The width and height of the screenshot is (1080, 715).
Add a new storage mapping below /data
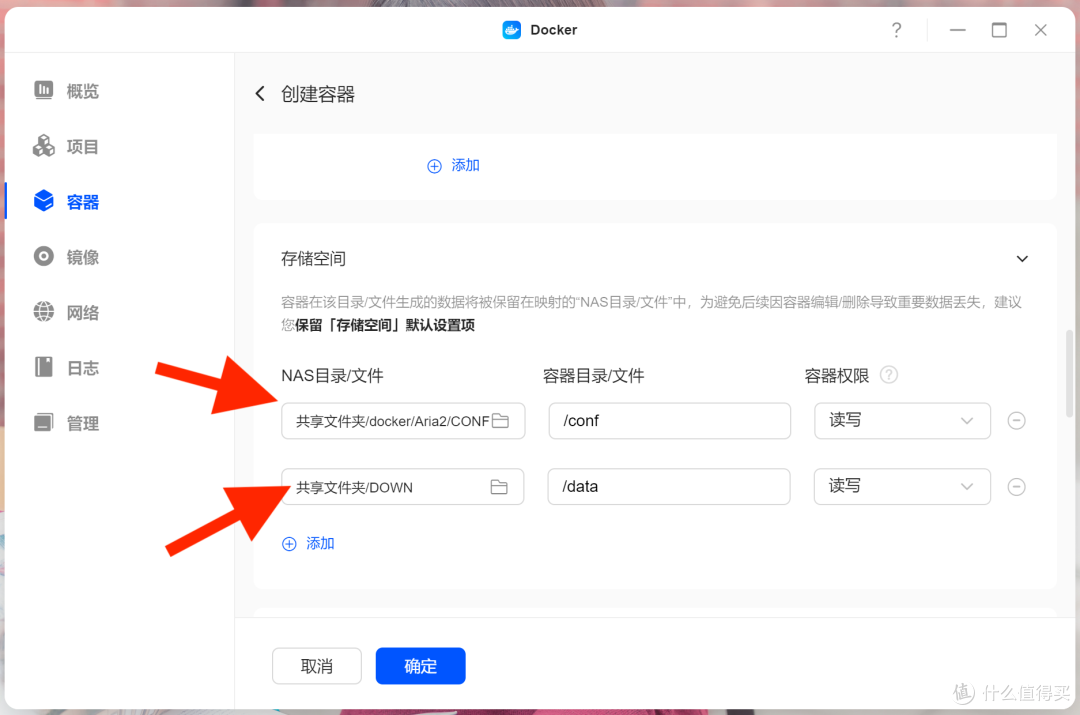click(x=309, y=544)
